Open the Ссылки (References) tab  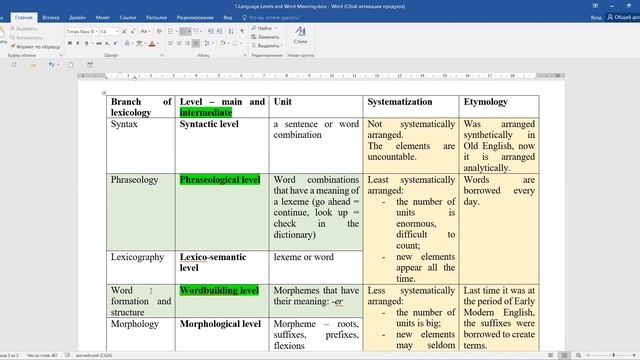pyautogui.click(x=128, y=18)
